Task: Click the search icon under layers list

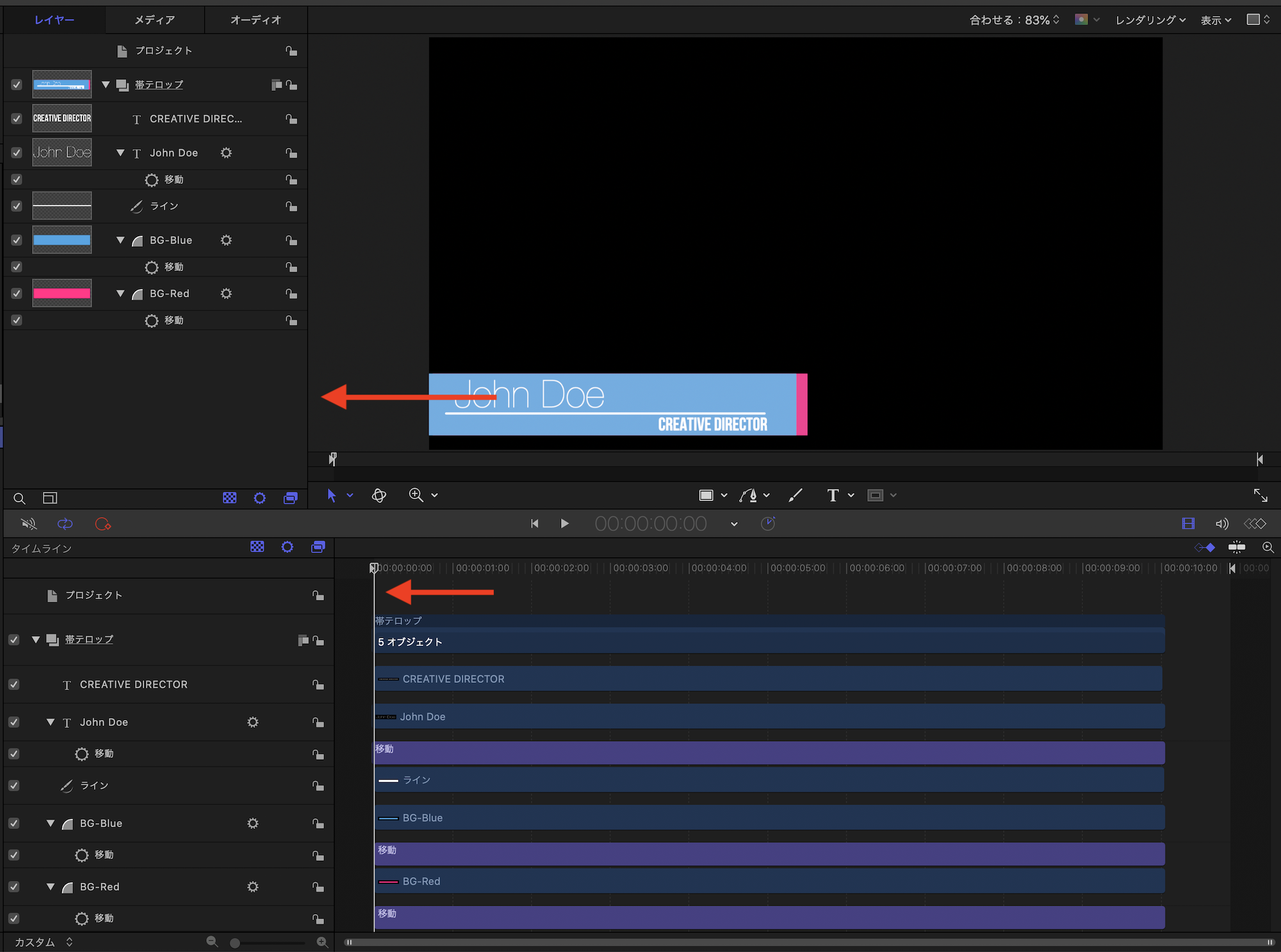Action: click(x=19, y=498)
